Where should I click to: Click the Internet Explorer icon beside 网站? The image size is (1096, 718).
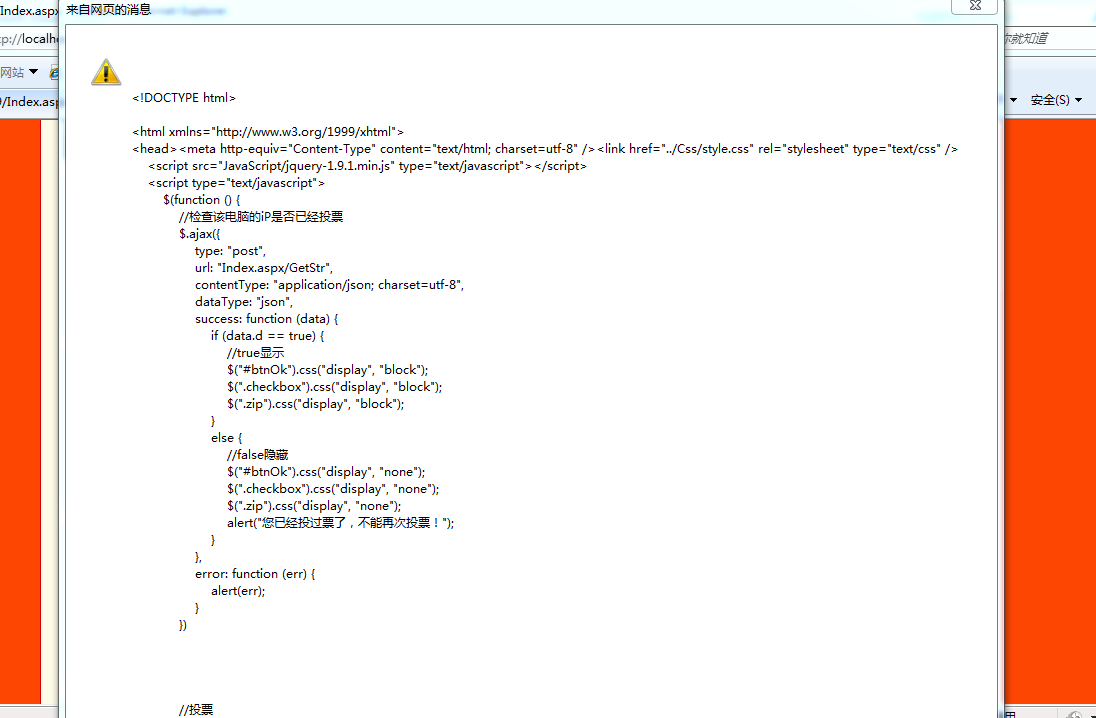click(55, 72)
